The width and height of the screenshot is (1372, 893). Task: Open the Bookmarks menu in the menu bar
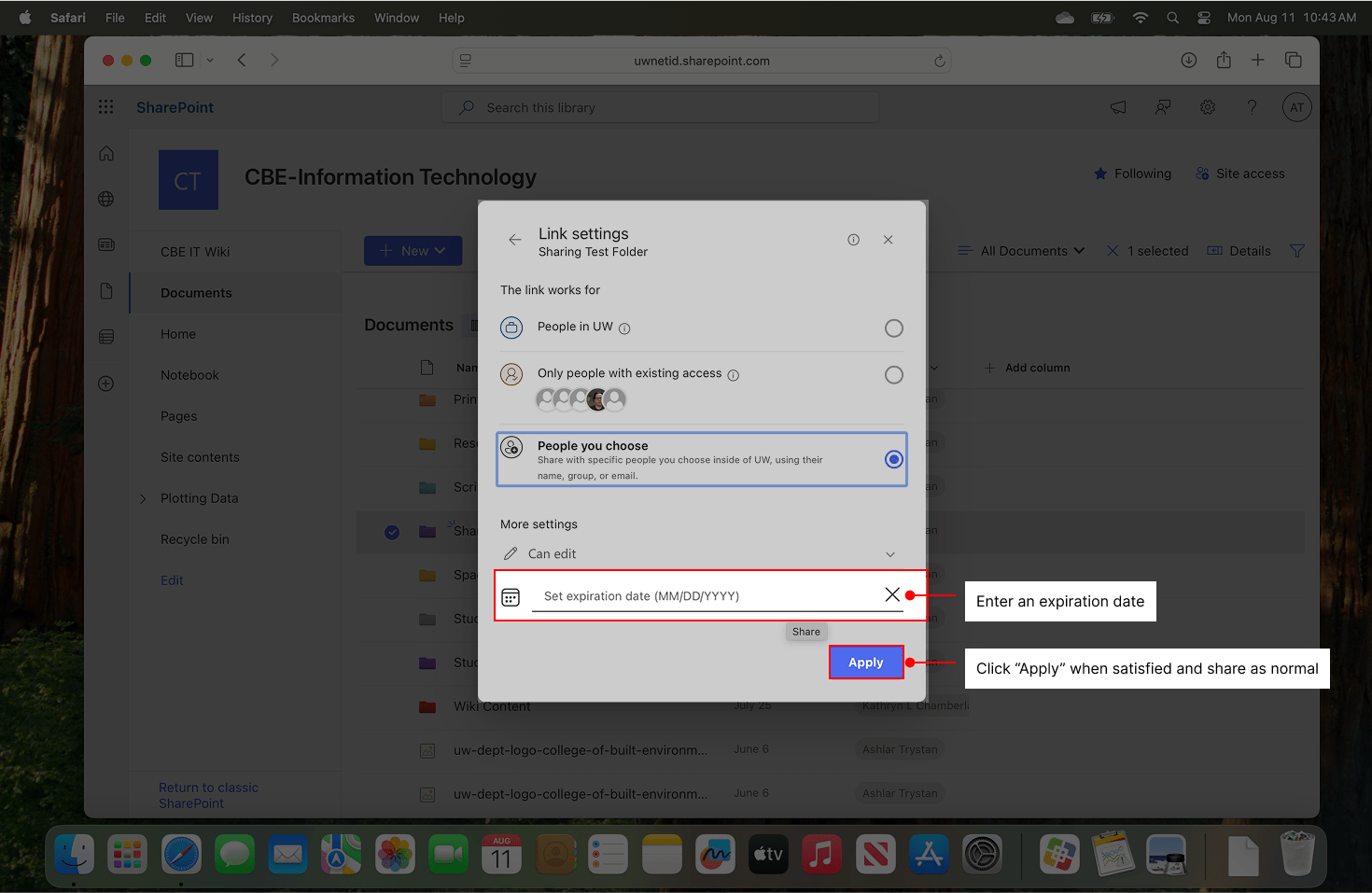click(323, 17)
